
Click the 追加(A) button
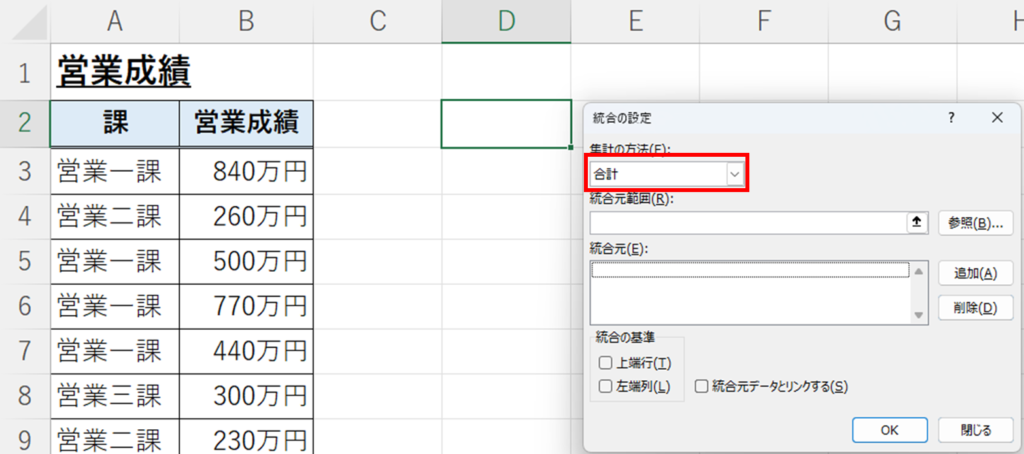[x=976, y=273]
